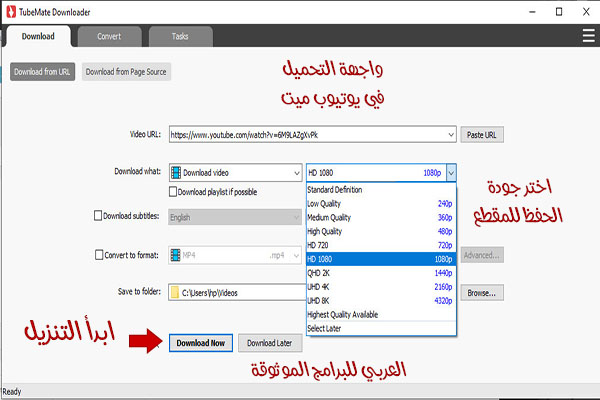
Task: Click the Browse... button
Action: coord(482,293)
